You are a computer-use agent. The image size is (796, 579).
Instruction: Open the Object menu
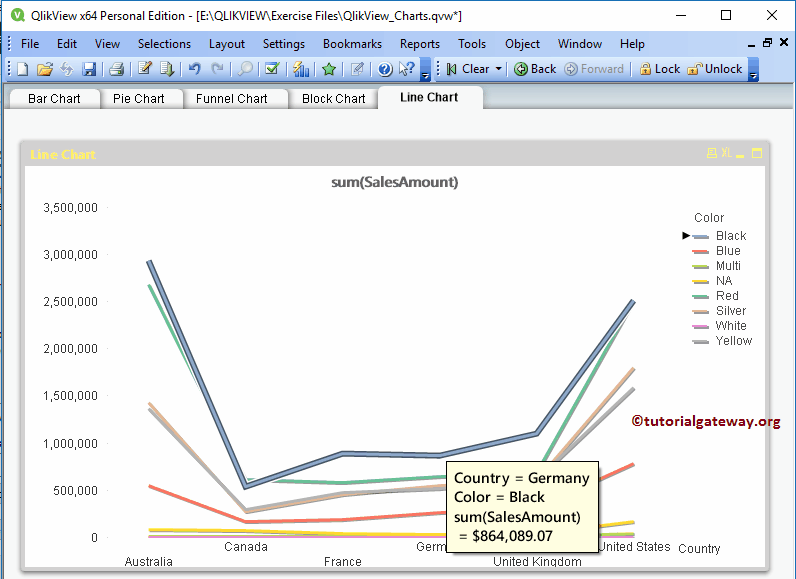point(522,44)
